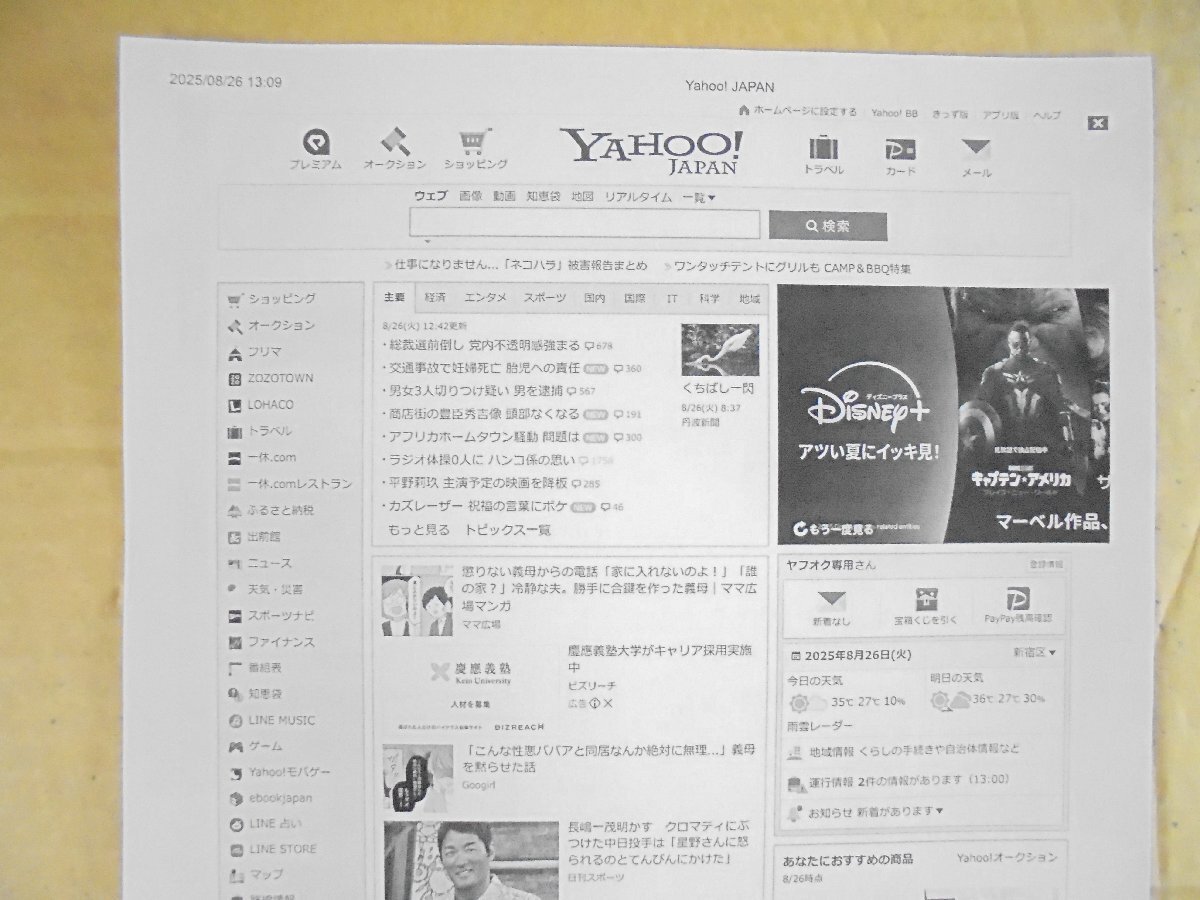
Task: Close the top banner with X button
Action: click(1098, 123)
